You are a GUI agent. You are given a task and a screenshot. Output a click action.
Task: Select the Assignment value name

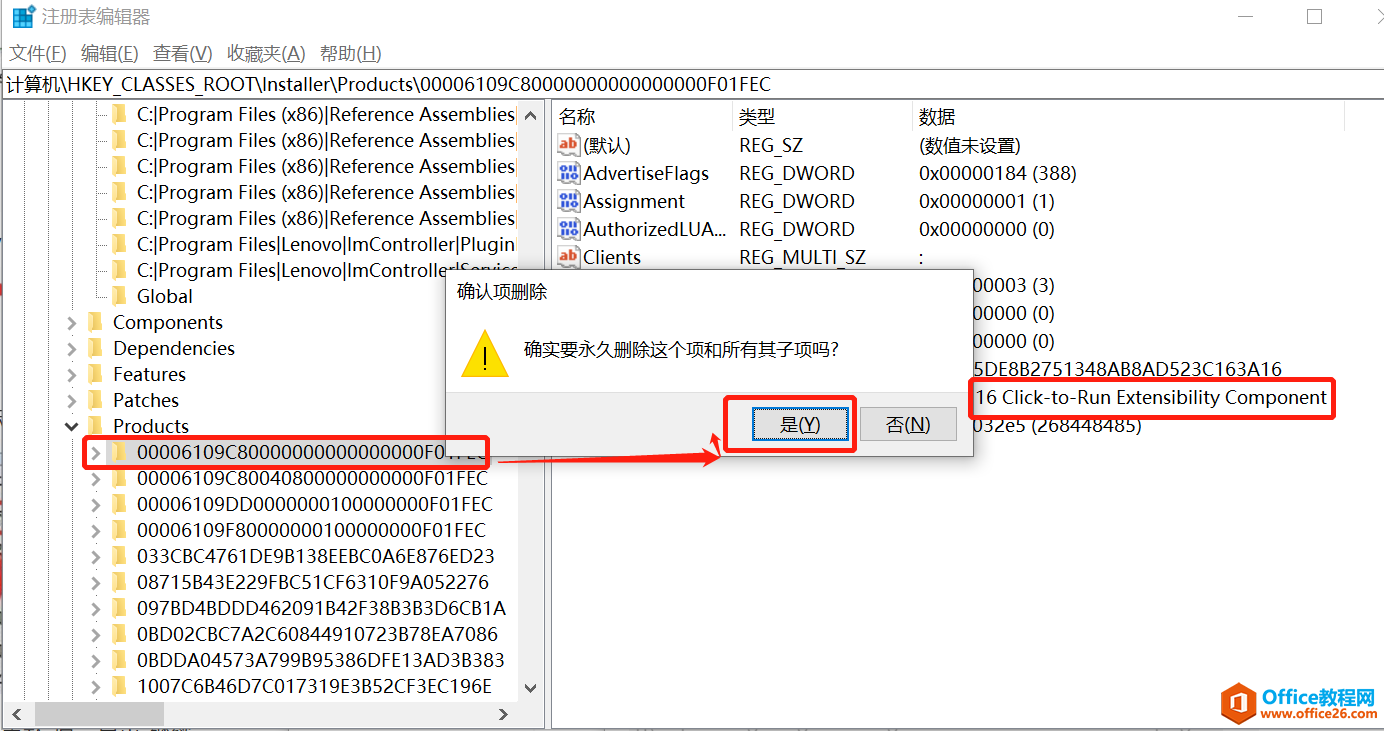tap(634, 202)
